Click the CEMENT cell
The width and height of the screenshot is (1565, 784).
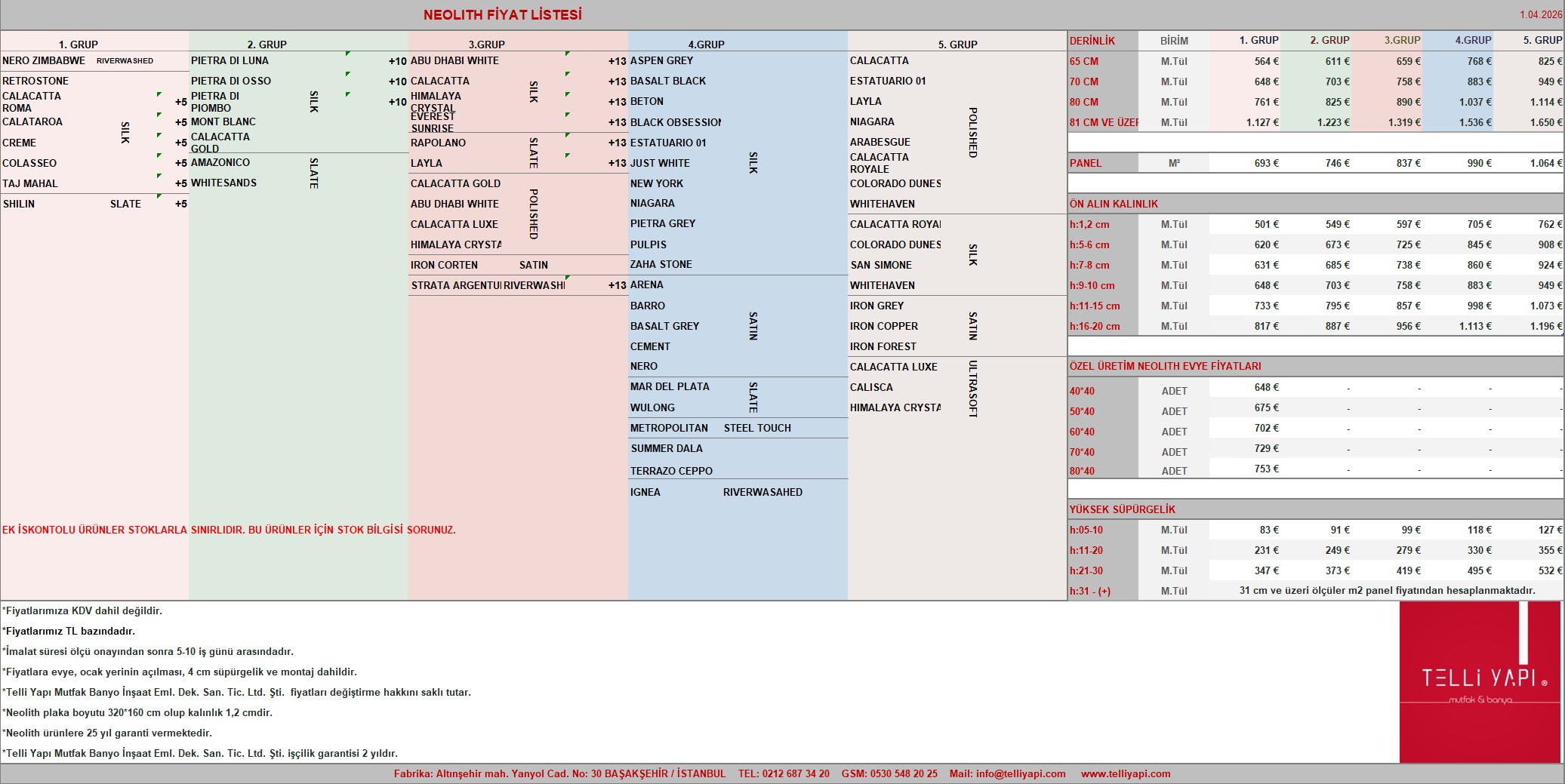pyautogui.click(x=651, y=346)
